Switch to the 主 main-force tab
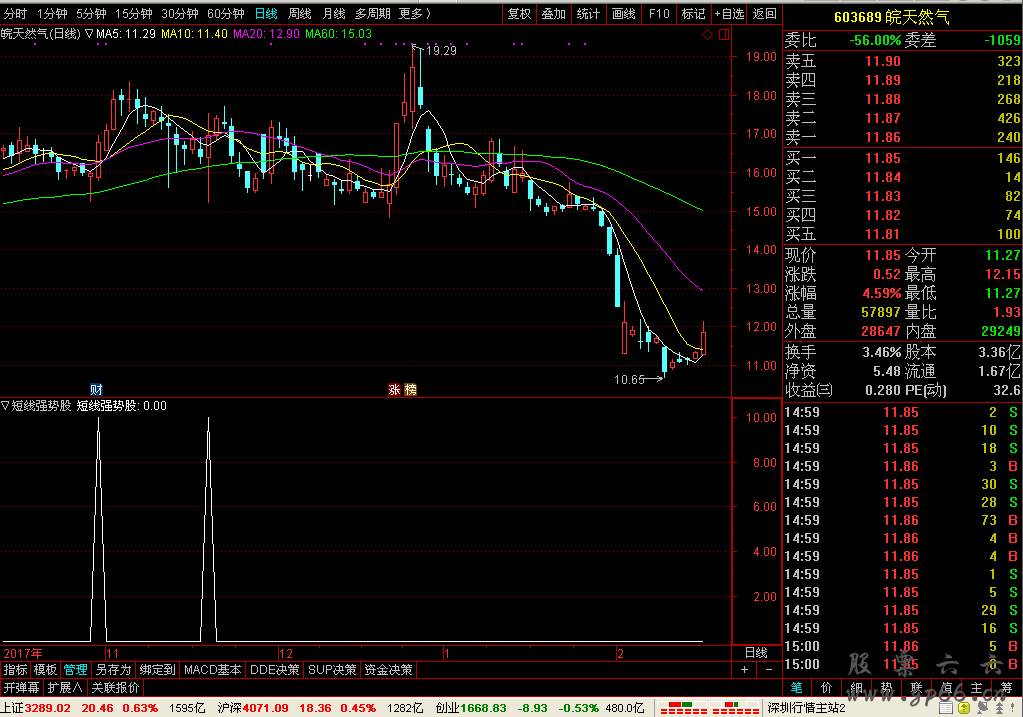The width and height of the screenshot is (1023, 717). click(x=977, y=688)
